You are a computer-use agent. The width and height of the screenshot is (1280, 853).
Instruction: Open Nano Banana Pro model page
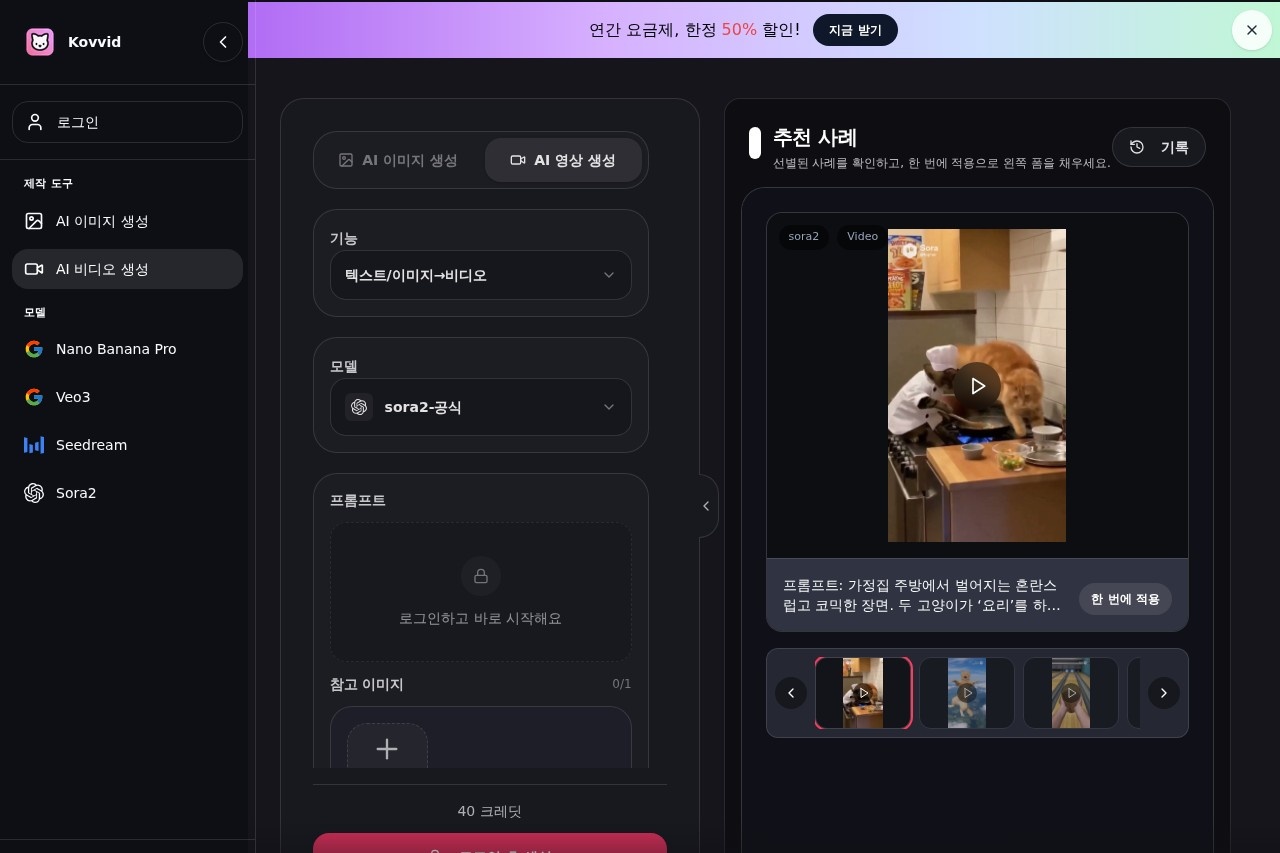(x=116, y=349)
